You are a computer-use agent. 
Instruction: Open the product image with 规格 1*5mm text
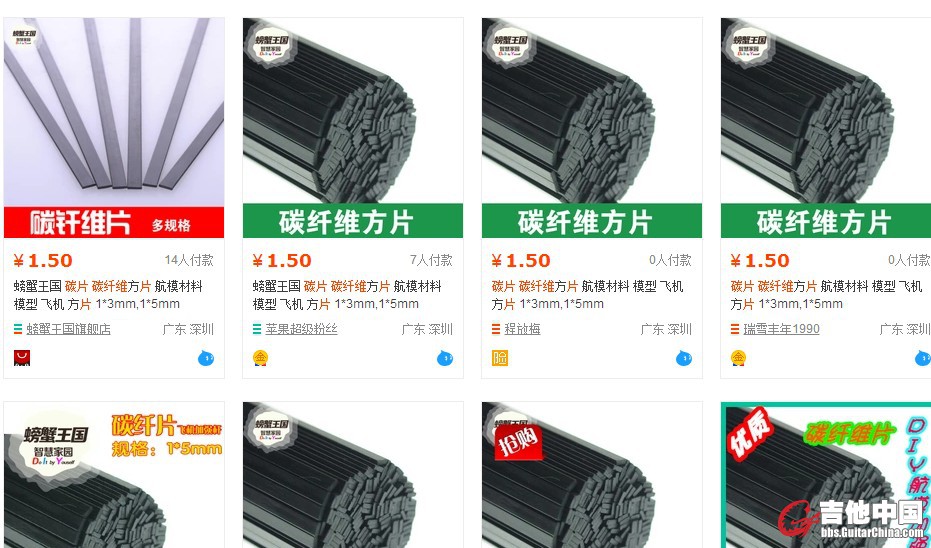(x=114, y=475)
